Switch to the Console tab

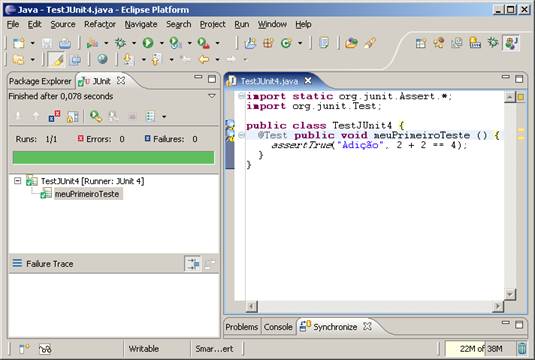[278, 327]
